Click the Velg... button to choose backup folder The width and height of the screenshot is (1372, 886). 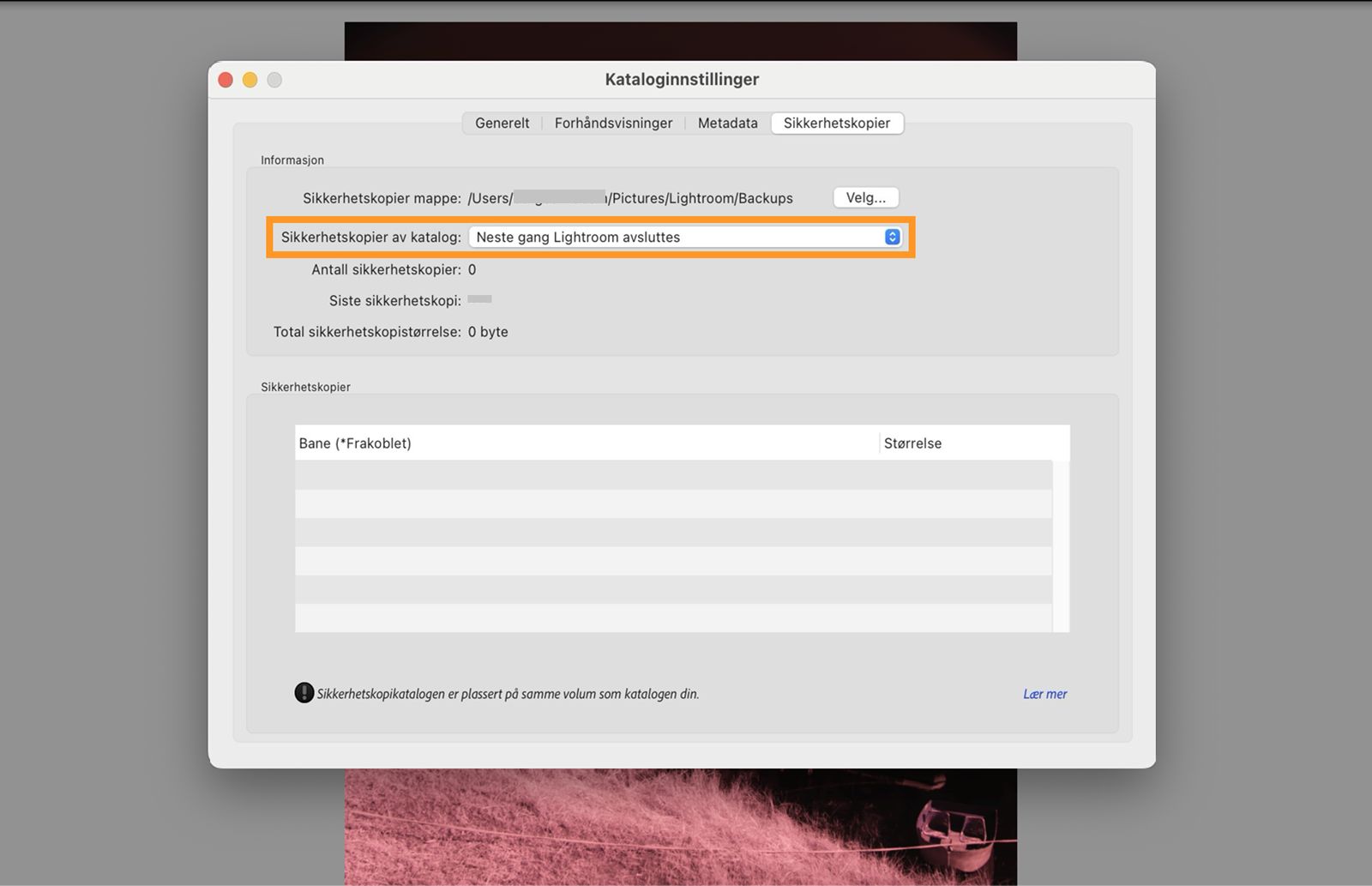(865, 196)
